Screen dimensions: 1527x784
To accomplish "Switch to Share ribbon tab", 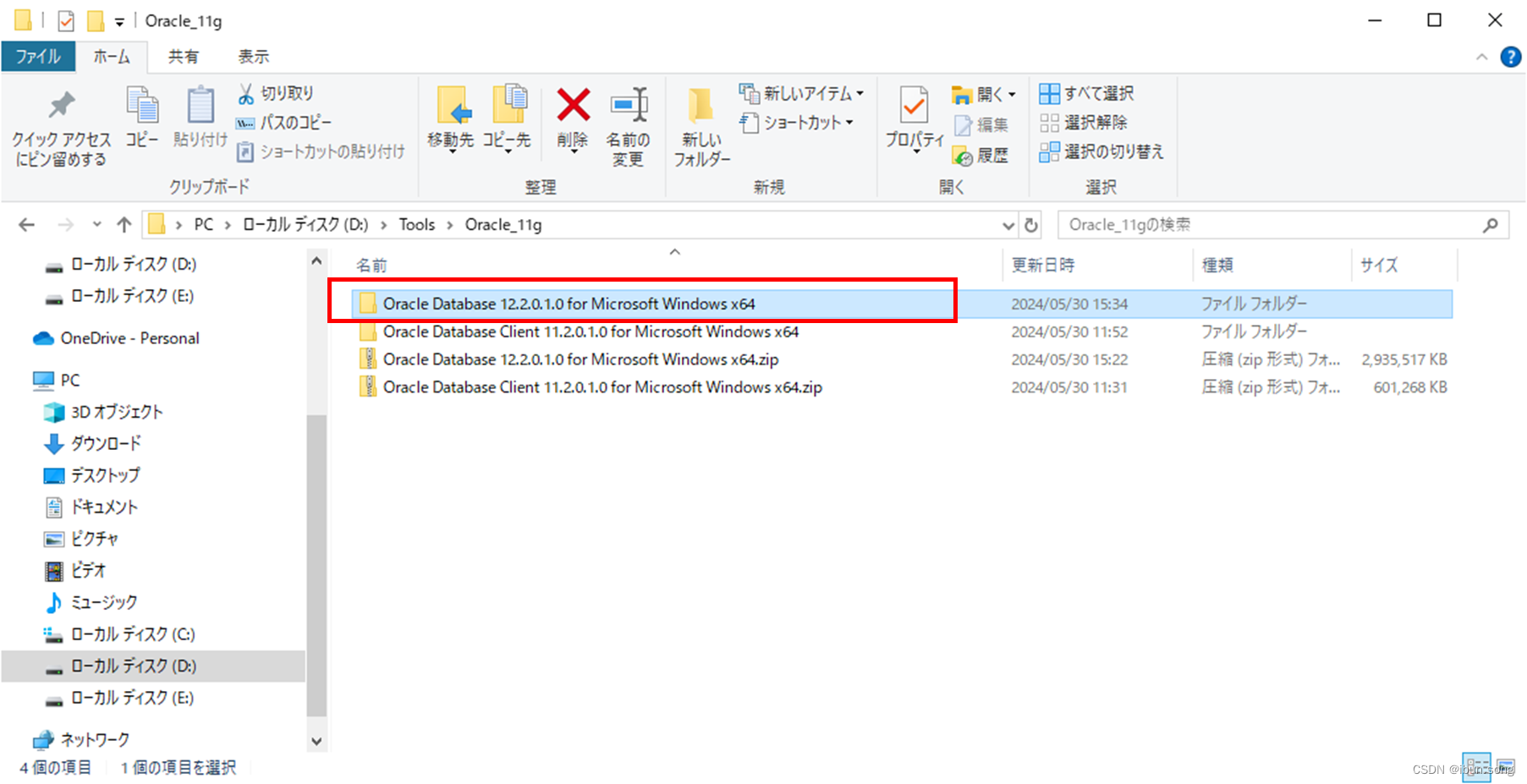I will click(183, 57).
